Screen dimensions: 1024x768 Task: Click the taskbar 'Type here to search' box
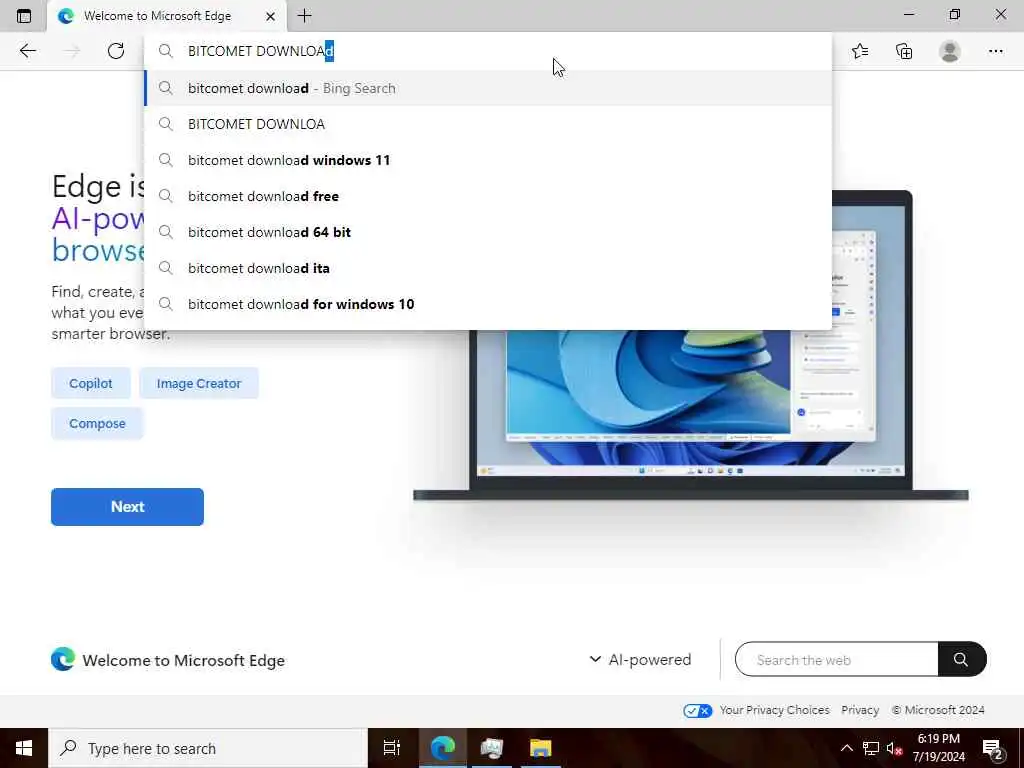(208, 748)
